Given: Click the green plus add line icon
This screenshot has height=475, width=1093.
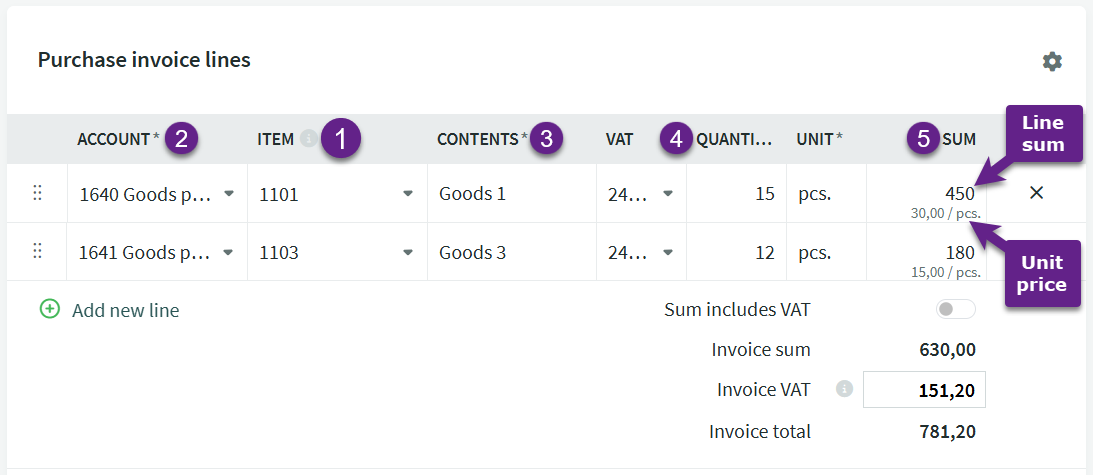Looking at the screenshot, I should (x=50, y=310).
